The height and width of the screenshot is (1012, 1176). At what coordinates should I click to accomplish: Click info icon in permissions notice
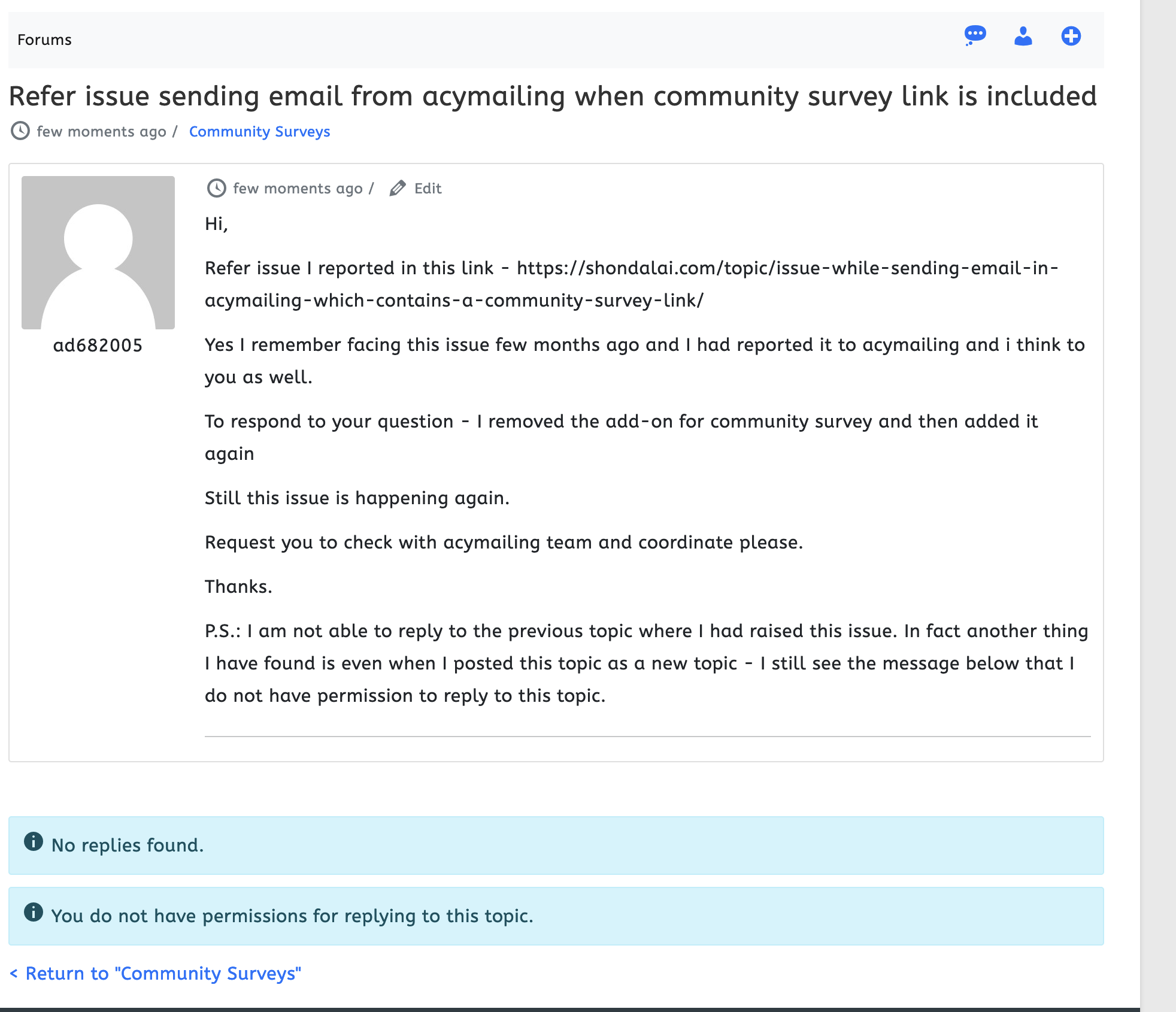pos(34,913)
